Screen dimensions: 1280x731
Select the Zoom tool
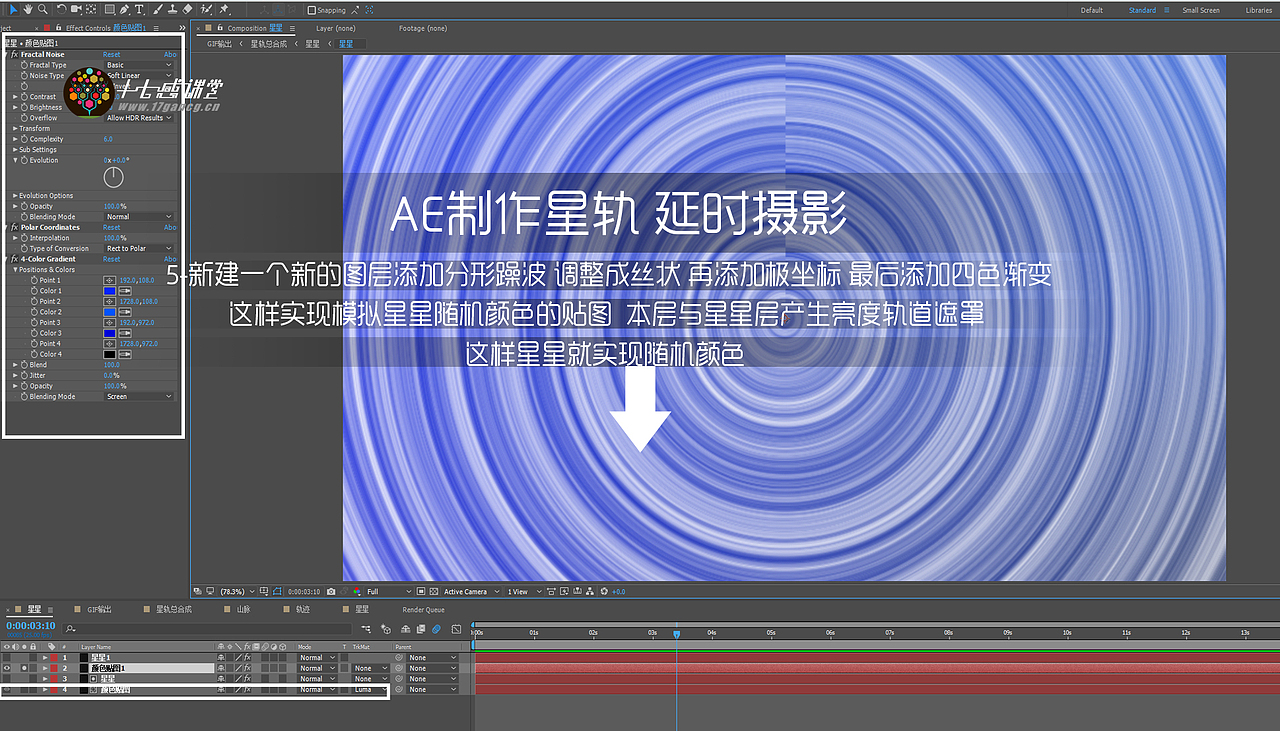42,8
